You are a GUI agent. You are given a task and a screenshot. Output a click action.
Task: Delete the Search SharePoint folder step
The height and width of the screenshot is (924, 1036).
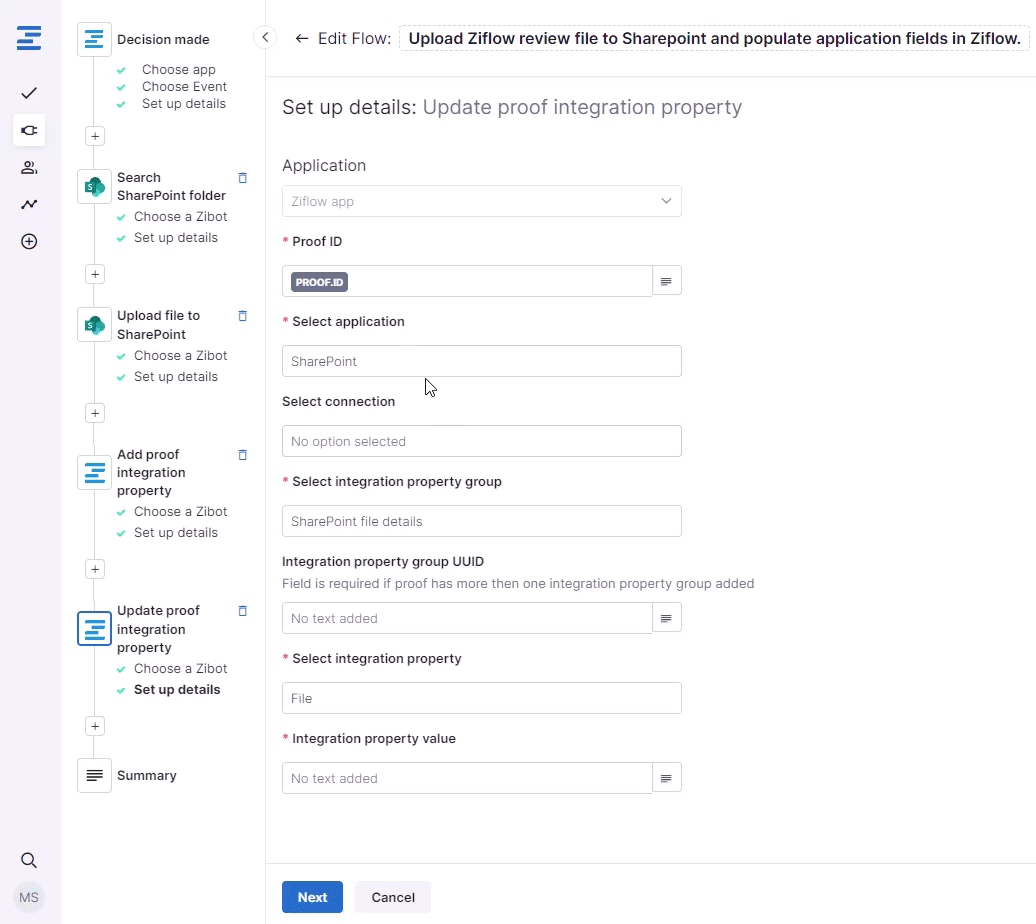click(242, 178)
